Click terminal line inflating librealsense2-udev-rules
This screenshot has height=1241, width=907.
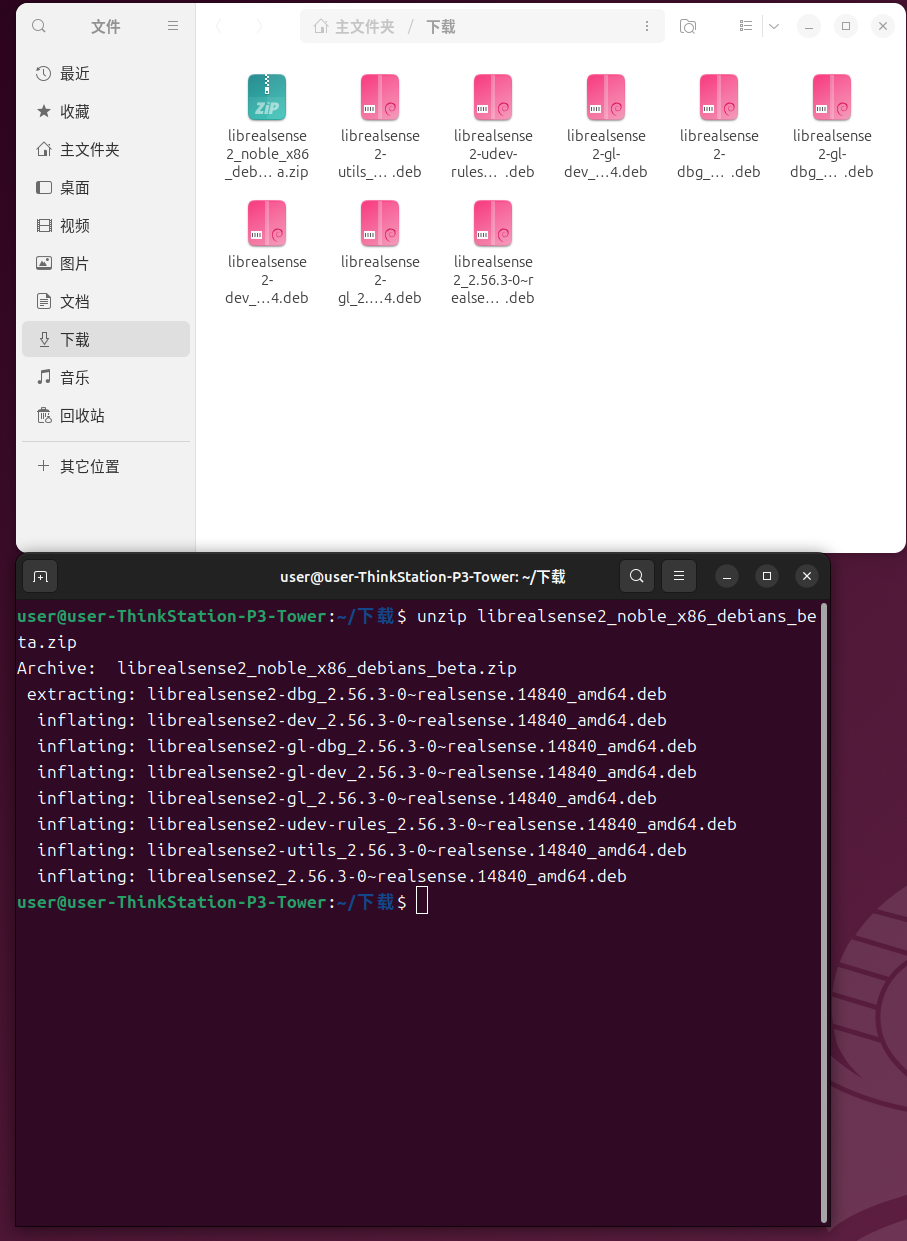pos(387,824)
